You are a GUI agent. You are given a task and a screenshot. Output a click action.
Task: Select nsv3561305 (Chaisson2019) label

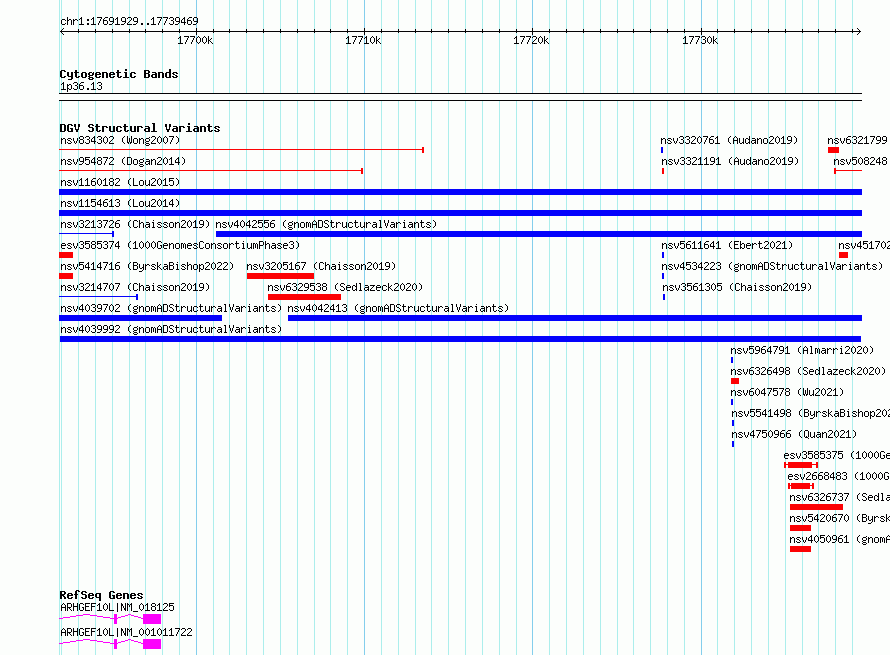point(737,287)
